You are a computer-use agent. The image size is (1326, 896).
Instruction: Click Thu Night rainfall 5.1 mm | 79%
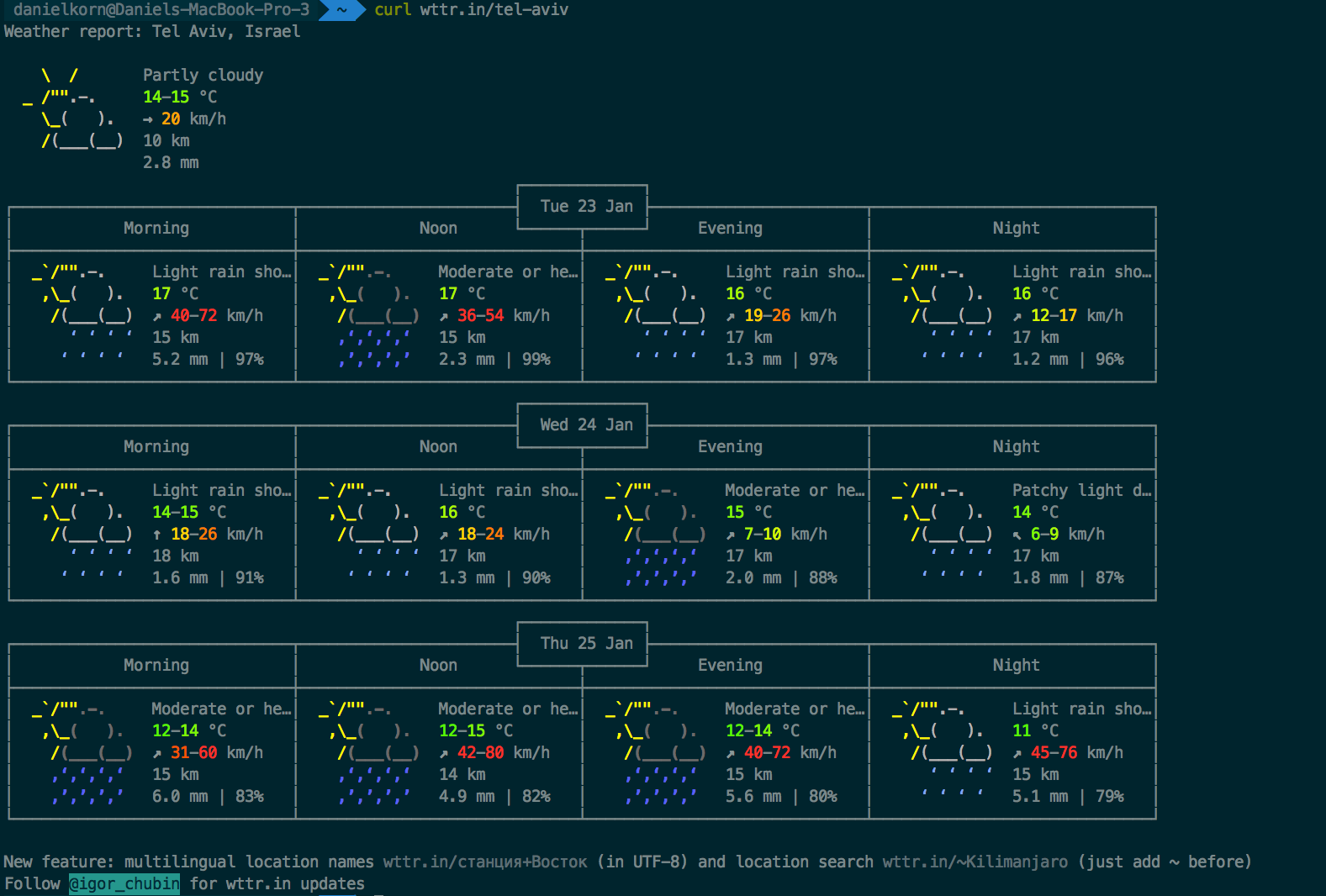(1068, 796)
